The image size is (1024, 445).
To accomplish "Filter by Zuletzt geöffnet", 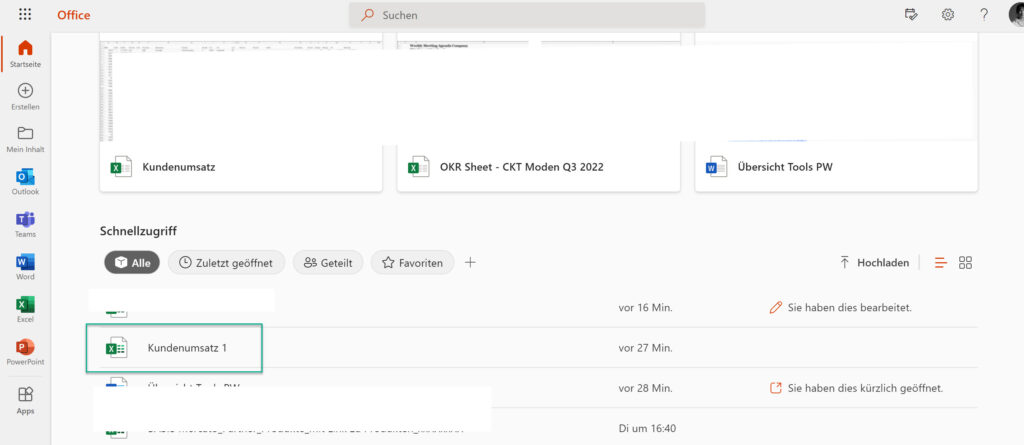I will [x=227, y=263].
